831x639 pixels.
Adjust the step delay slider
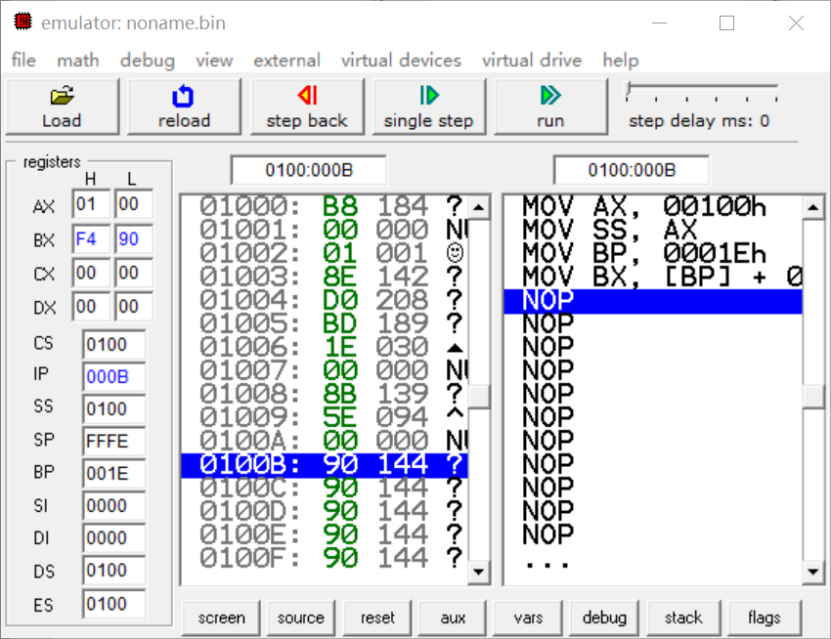pos(700,90)
